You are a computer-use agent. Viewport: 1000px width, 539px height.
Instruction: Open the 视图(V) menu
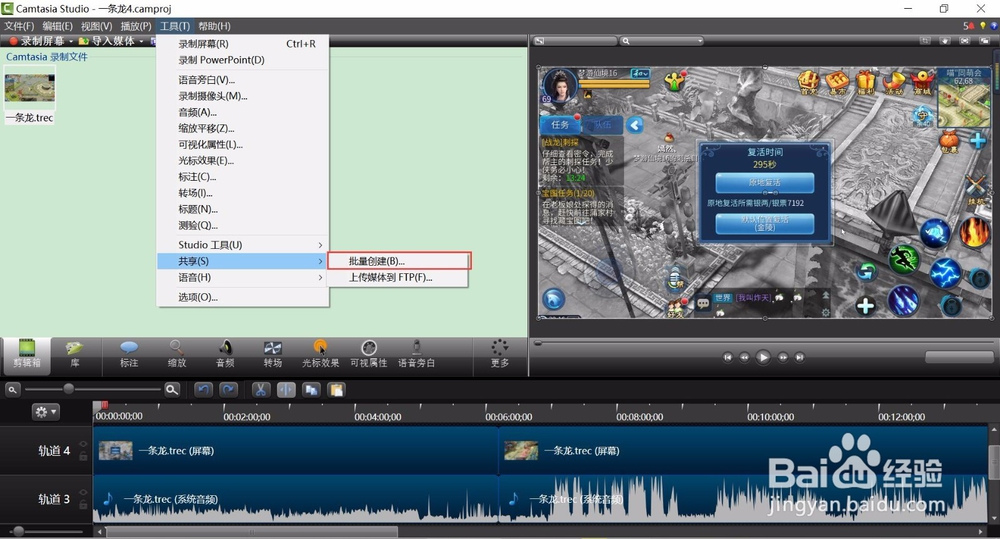pyautogui.click(x=96, y=26)
